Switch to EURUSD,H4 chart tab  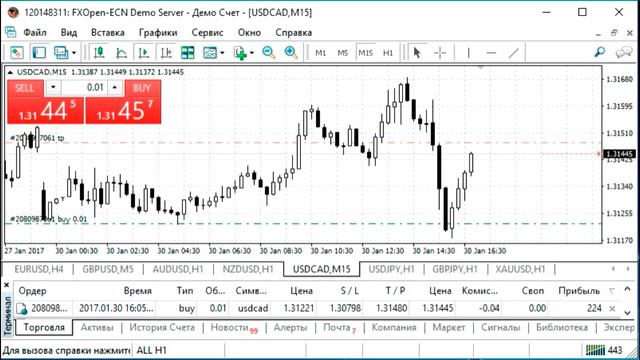(39, 269)
